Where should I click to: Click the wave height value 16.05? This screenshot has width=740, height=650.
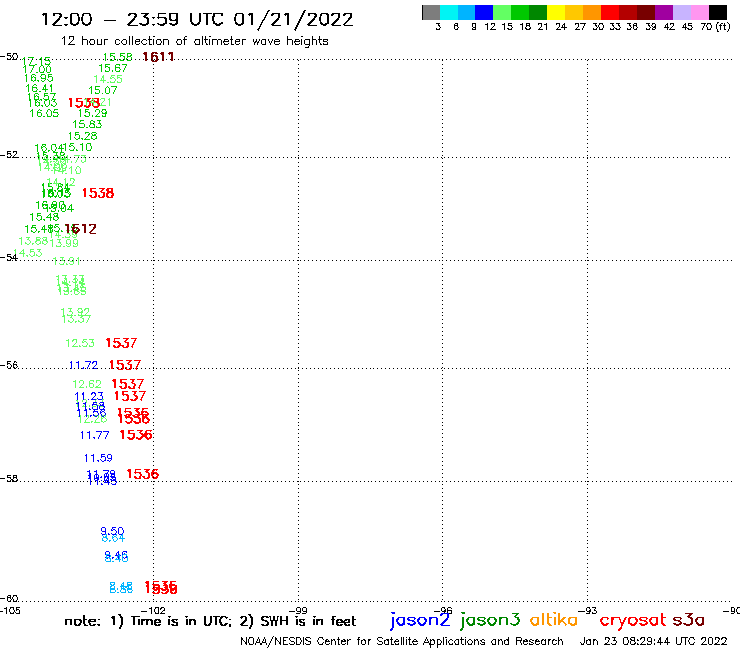tap(44, 114)
